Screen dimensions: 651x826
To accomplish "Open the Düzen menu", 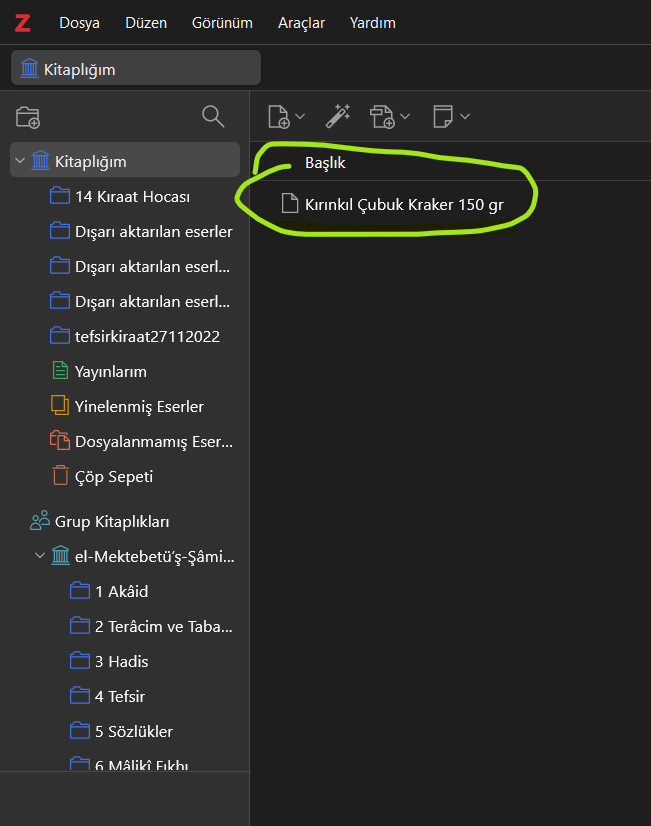I will click(x=146, y=23).
